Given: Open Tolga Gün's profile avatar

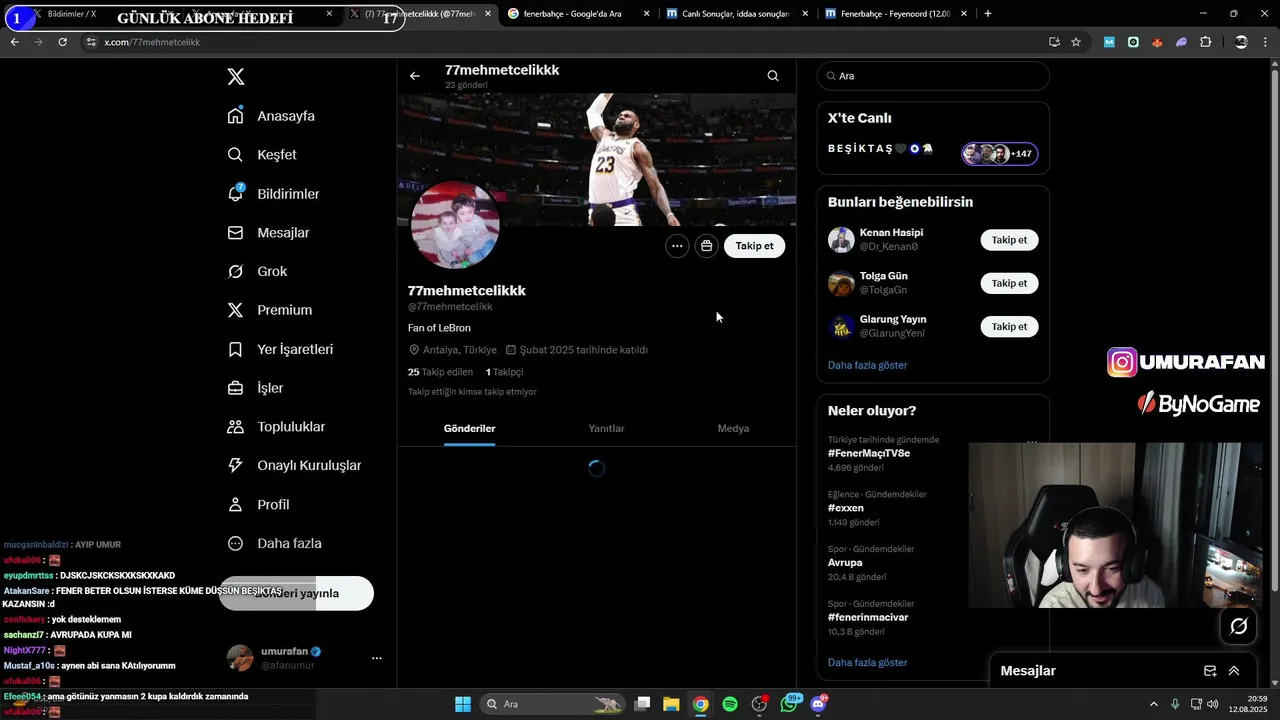Looking at the screenshot, I should [841, 283].
